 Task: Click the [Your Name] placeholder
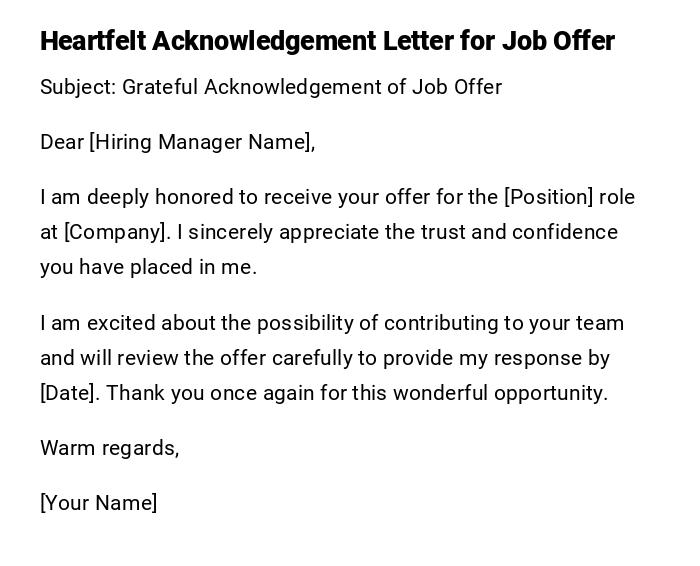pyautogui.click(x=98, y=503)
